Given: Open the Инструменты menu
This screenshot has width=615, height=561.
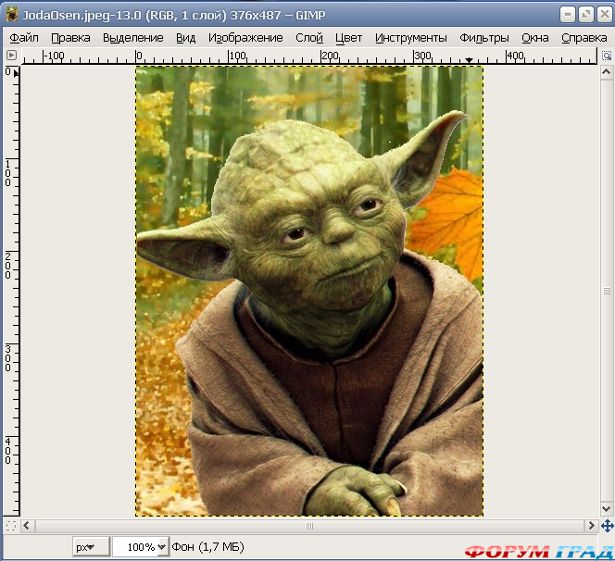Looking at the screenshot, I should 411,38.
